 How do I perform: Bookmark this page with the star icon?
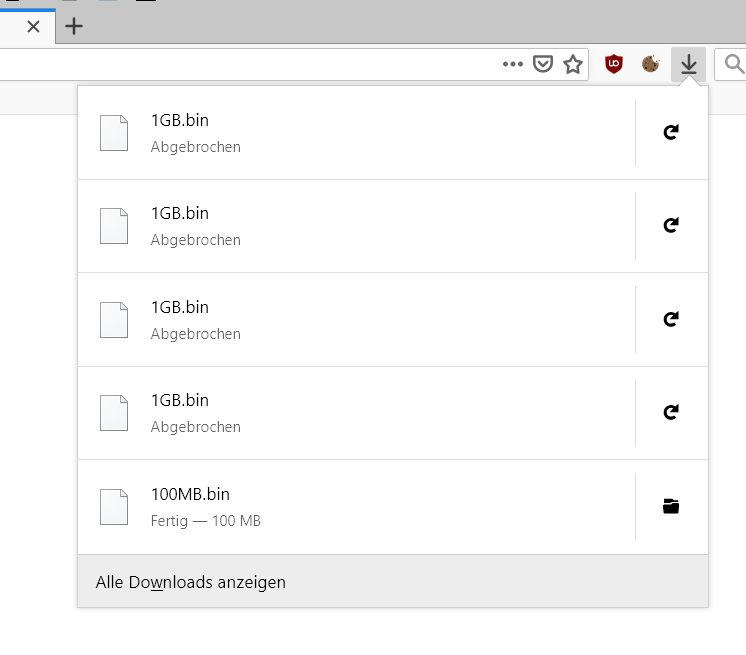point(573,65)
